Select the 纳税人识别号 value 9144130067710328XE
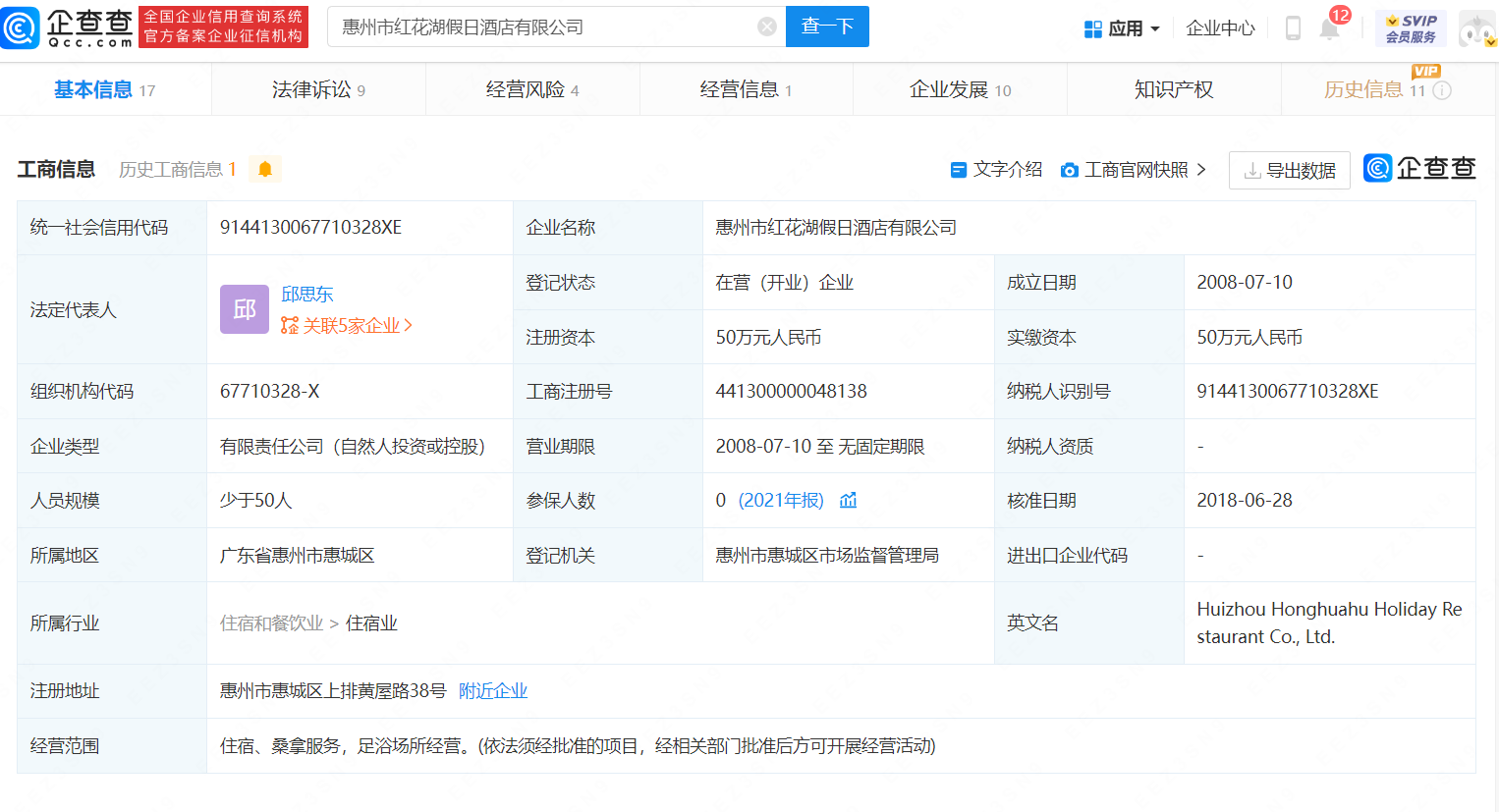 point(1288,391)
